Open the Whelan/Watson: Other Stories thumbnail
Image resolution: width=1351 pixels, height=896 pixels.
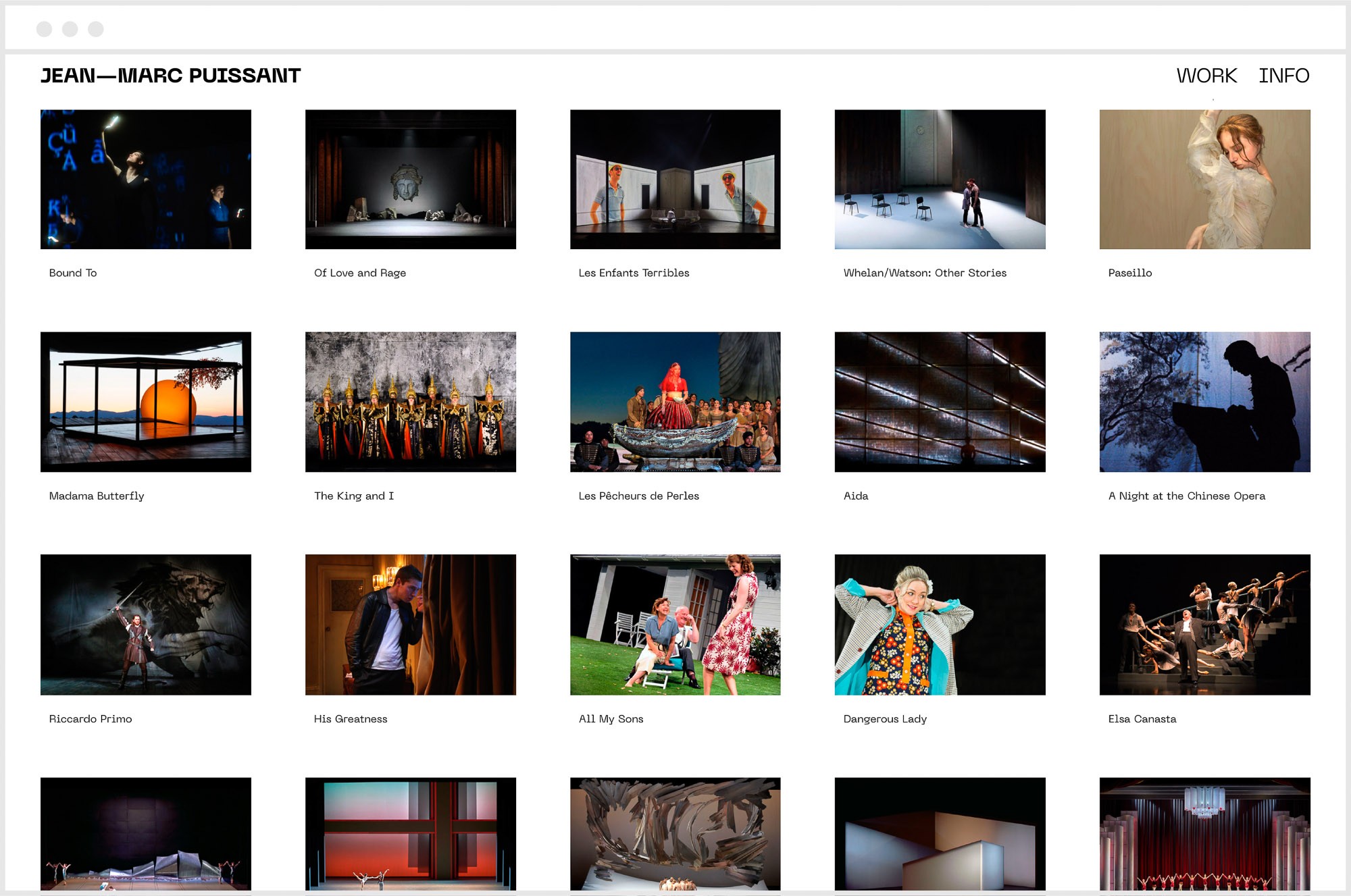pos(940,180)
